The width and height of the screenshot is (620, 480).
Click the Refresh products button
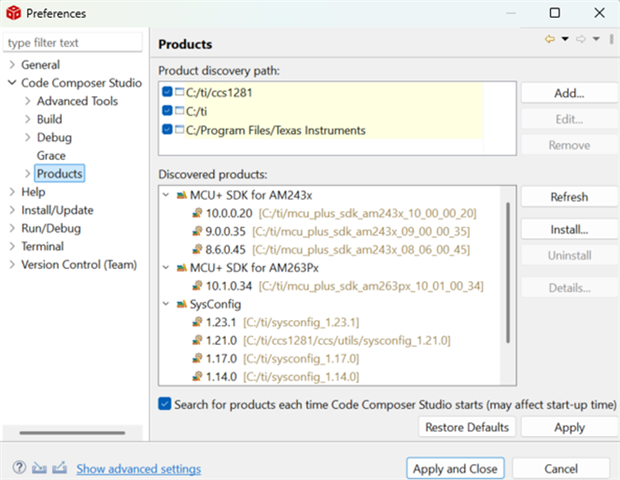tap(569, 197)
